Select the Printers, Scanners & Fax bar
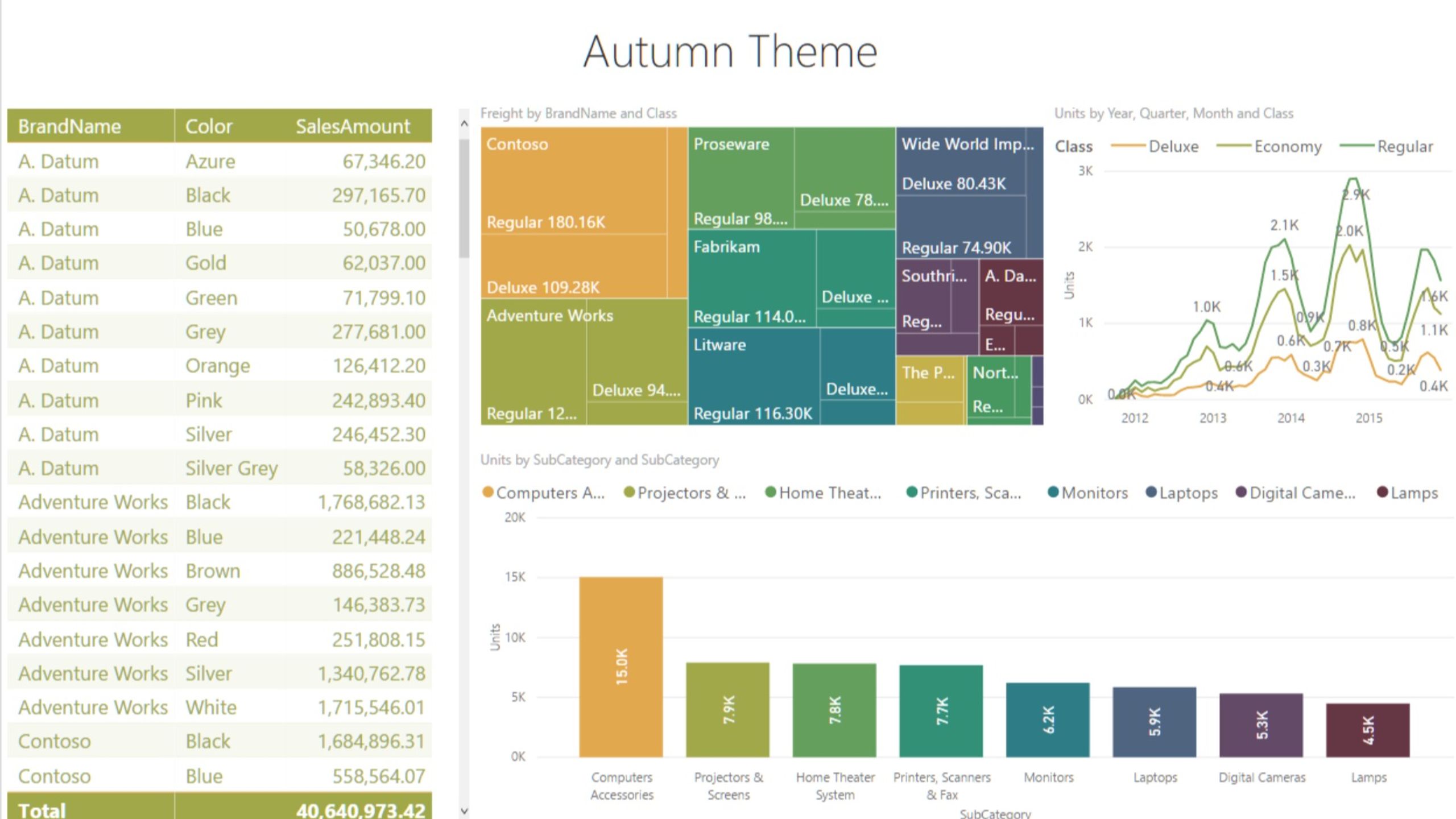The height and width of the screenshot is (819, 1456). click(941, 711)
